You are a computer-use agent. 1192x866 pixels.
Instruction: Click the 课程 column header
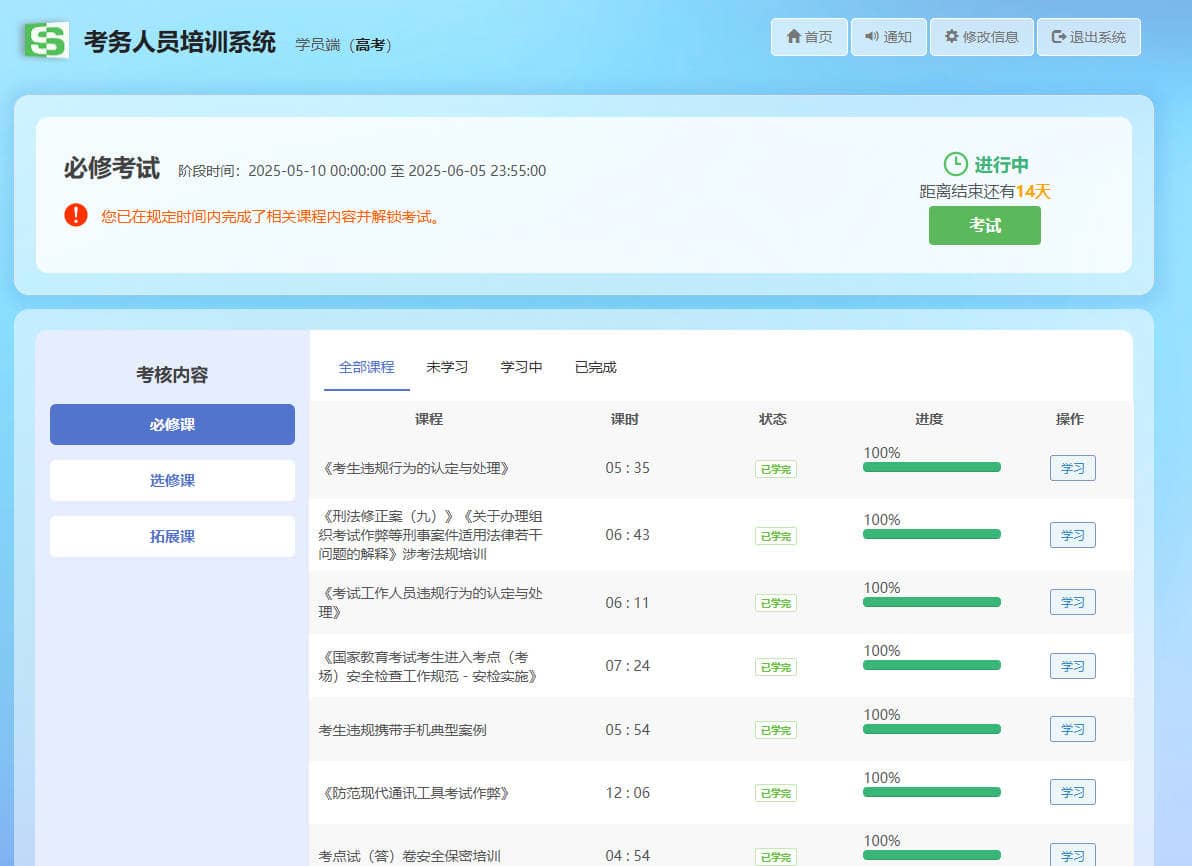point(429,419)
